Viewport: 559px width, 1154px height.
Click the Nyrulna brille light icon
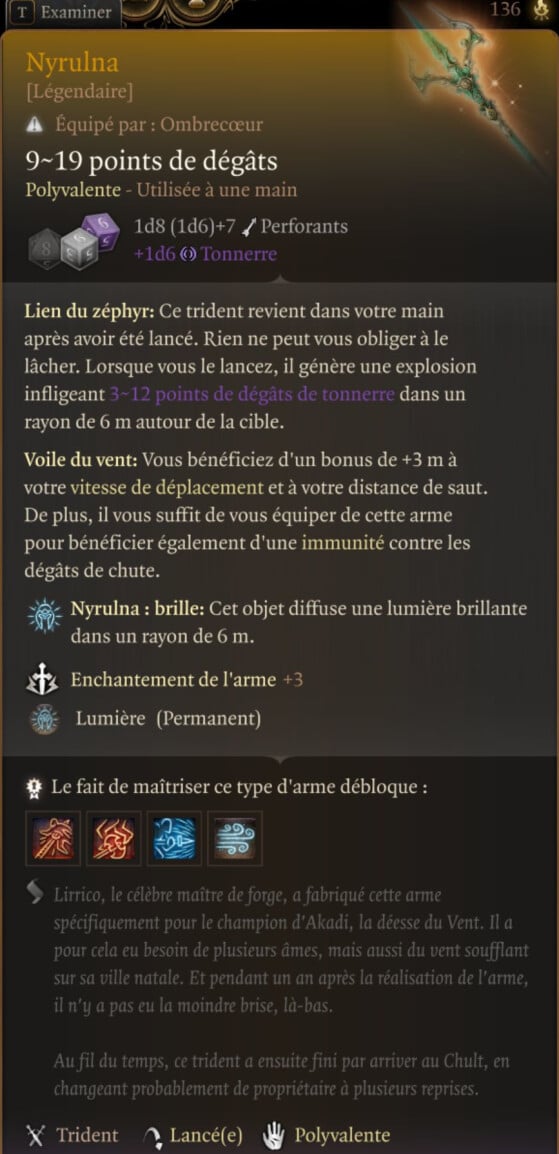[44, 616]
